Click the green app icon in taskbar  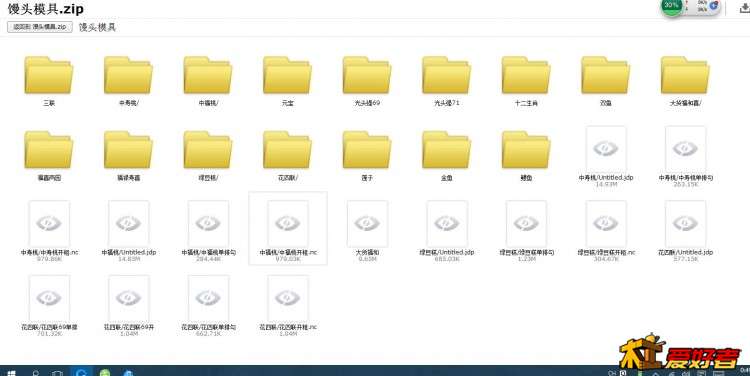coord(105,372)
